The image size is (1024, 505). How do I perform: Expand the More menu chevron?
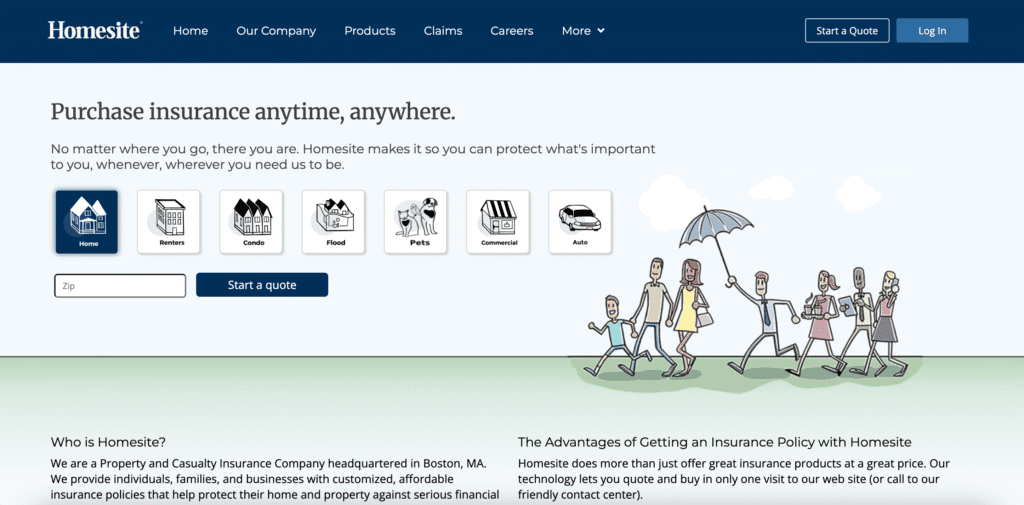601,31
